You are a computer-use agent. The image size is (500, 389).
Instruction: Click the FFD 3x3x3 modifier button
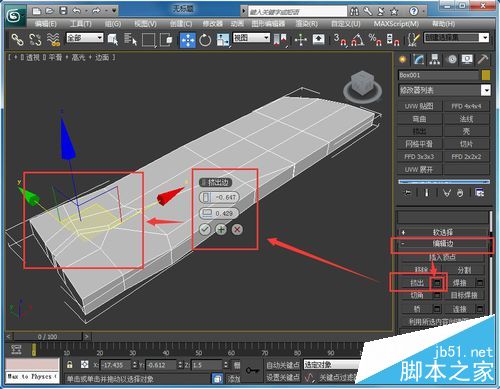point(419,157)
